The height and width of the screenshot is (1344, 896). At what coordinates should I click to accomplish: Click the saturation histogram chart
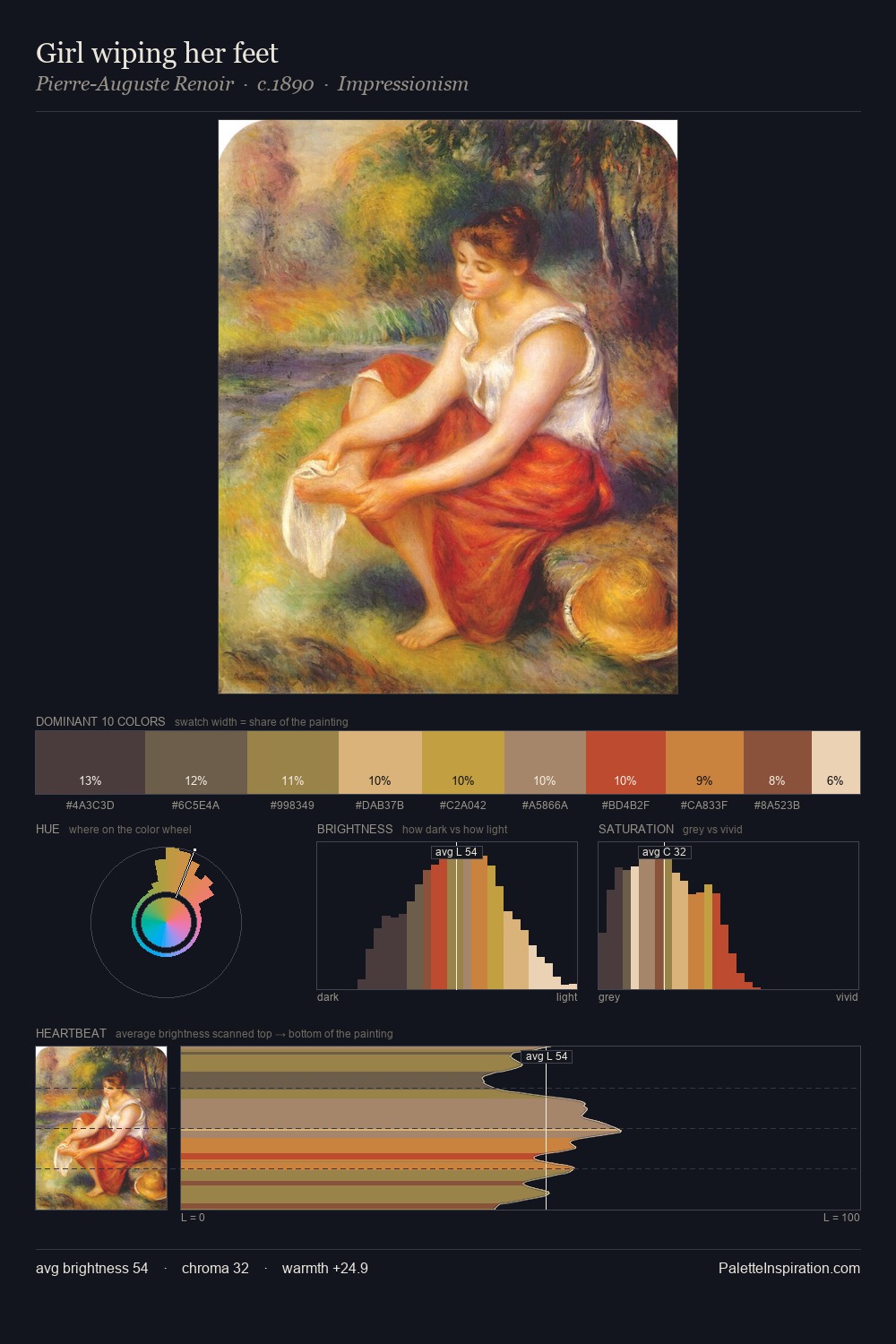[x=728, y=916]
